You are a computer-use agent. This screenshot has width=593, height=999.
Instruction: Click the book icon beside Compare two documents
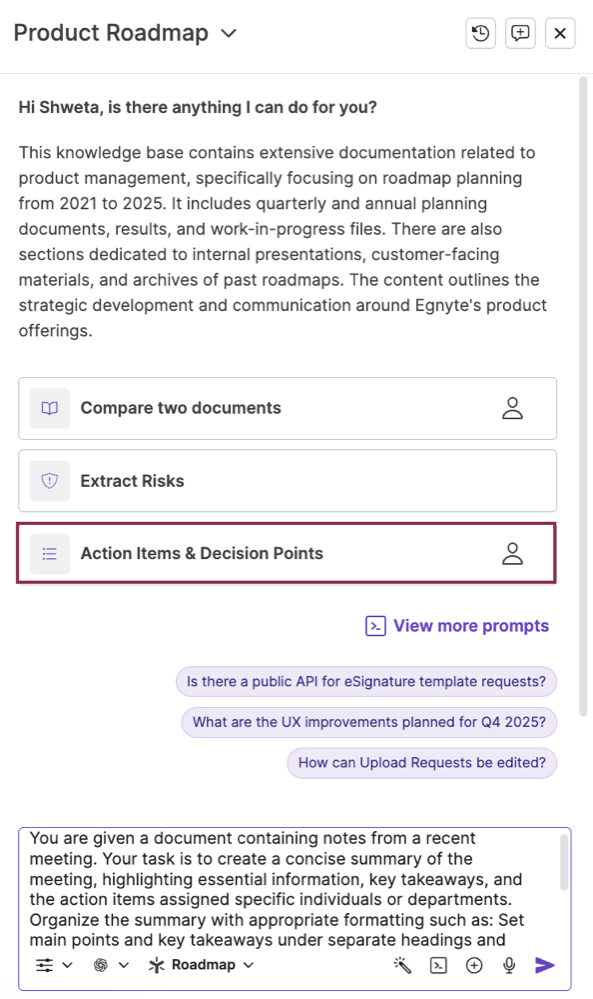(49, 408)
